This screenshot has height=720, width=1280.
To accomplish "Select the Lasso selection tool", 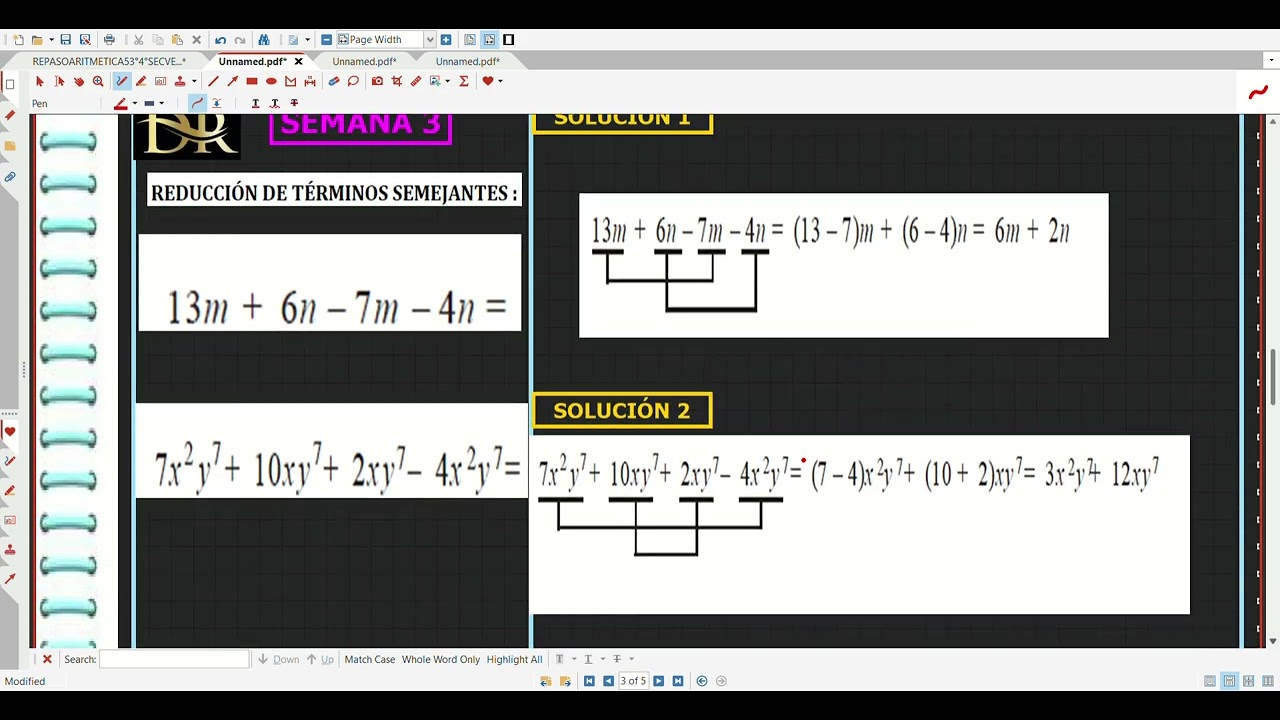I will (x=353, y=82).
